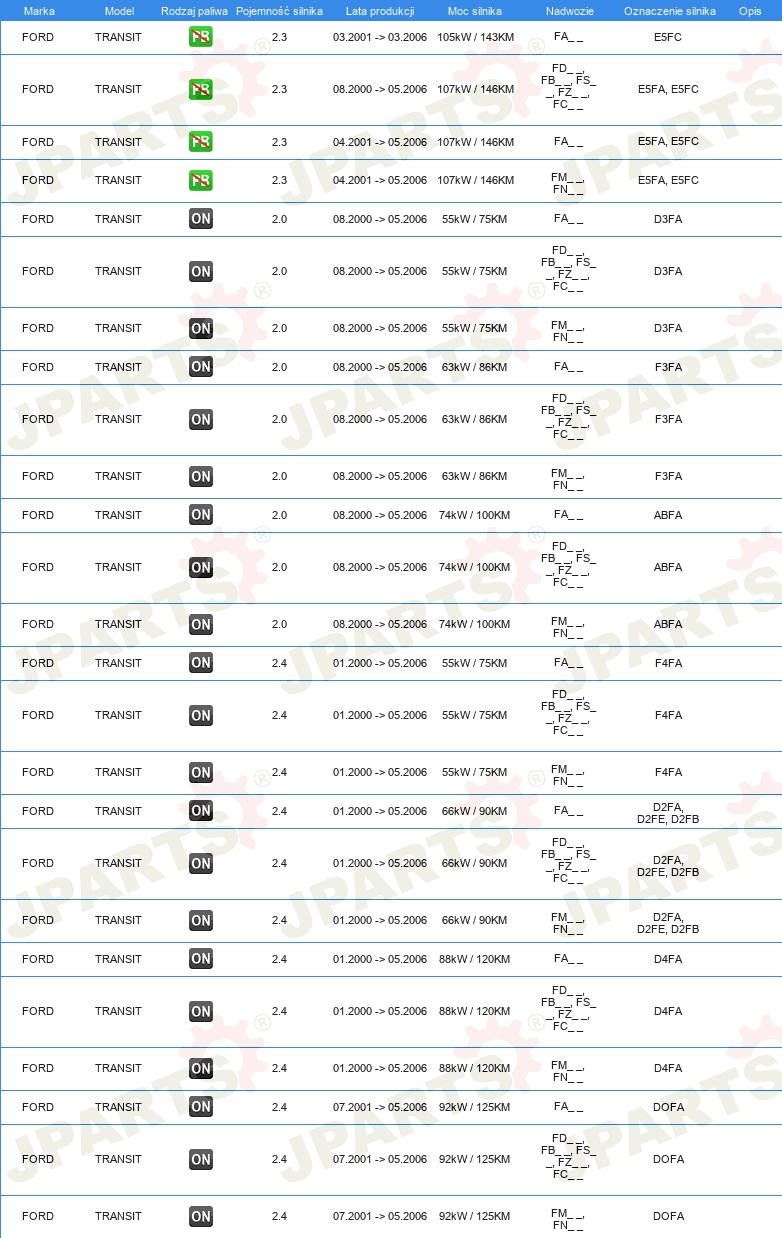Select 63kW / 86KM in the F3FA FM__, FN__ row
The height and width of the screenshot is (1238, 782).
[474, 476]
